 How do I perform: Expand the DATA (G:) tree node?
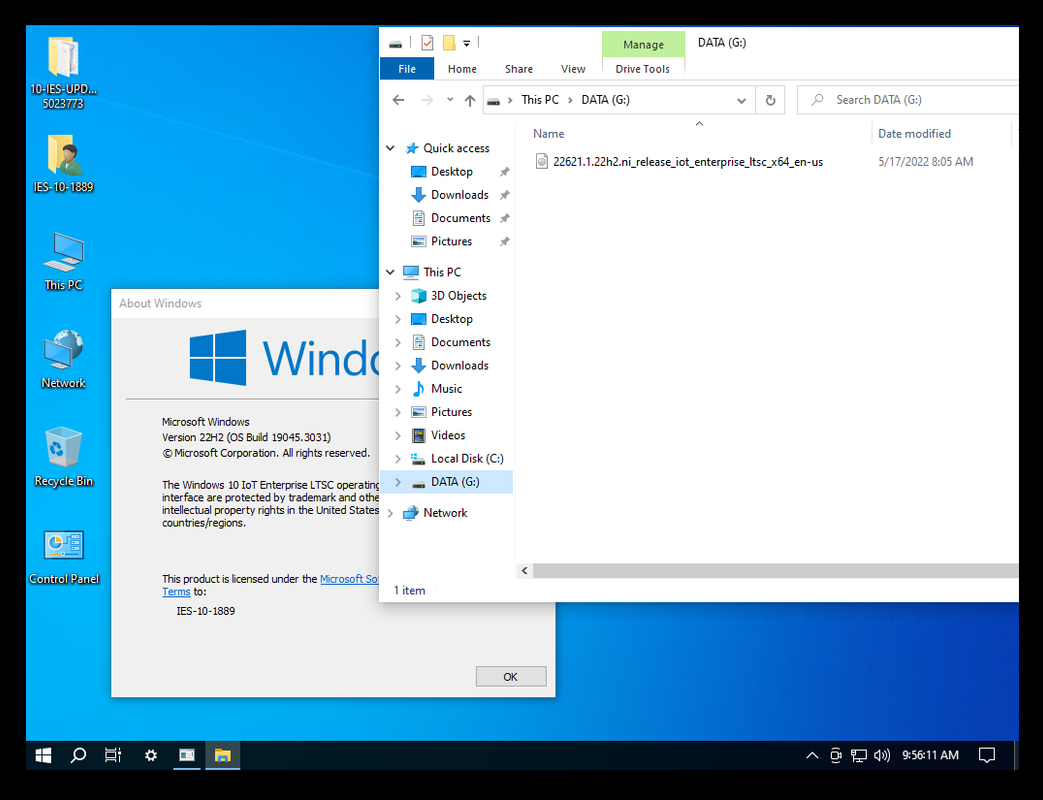click(398, 482)
